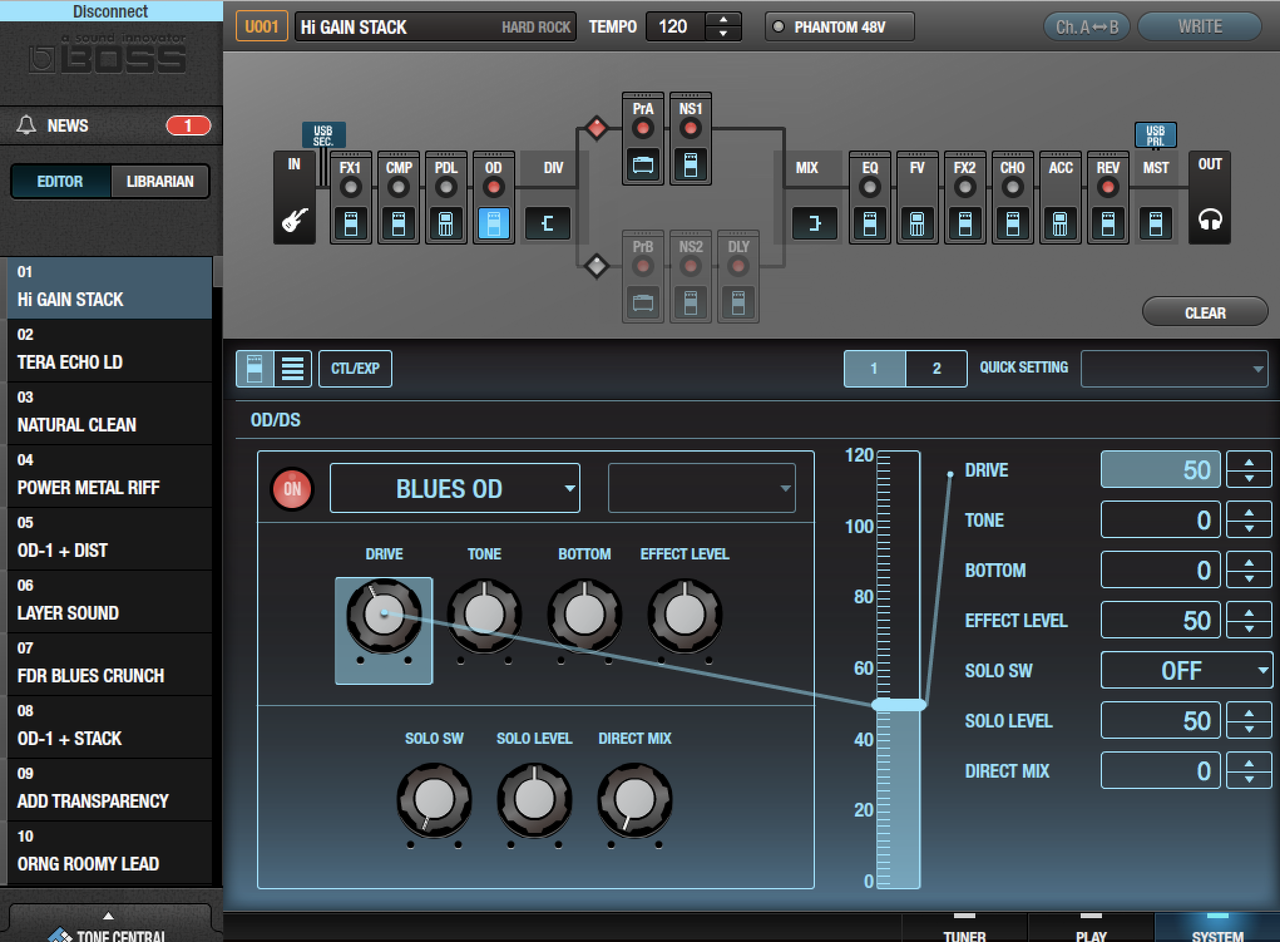Open the CTL/EXP settings
This screenshot has width=1280, height=942.
coord(355,369)
